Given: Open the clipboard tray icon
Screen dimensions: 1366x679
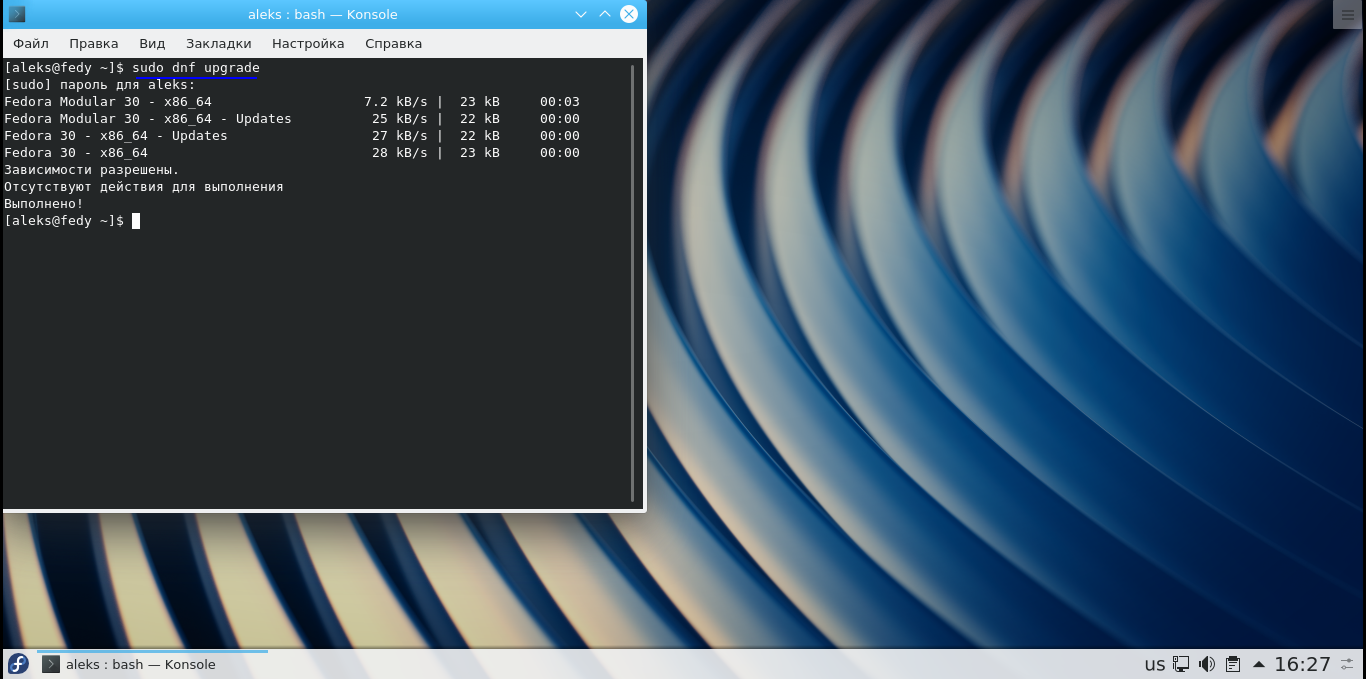Looking at the screenshot, I should click(1233, 664).
